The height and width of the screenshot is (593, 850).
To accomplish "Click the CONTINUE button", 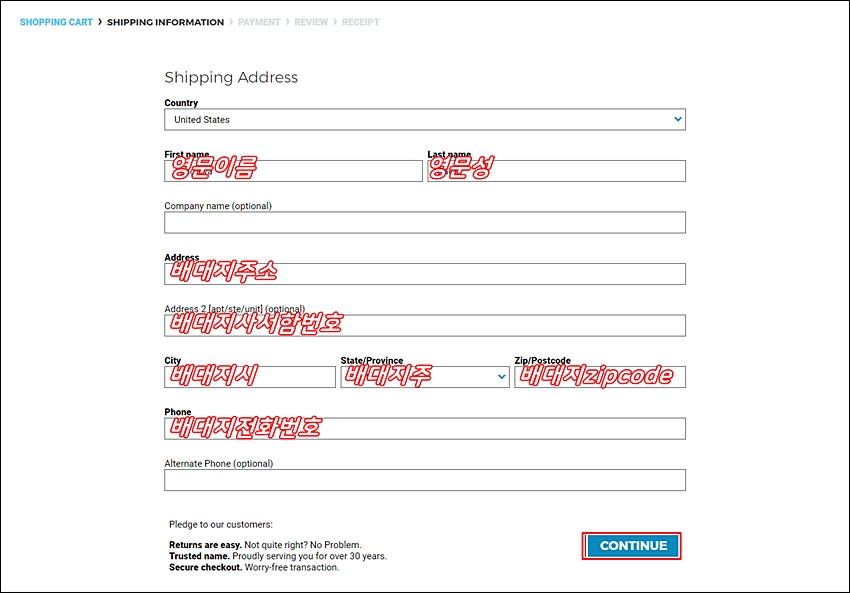I will click(632, 546).
